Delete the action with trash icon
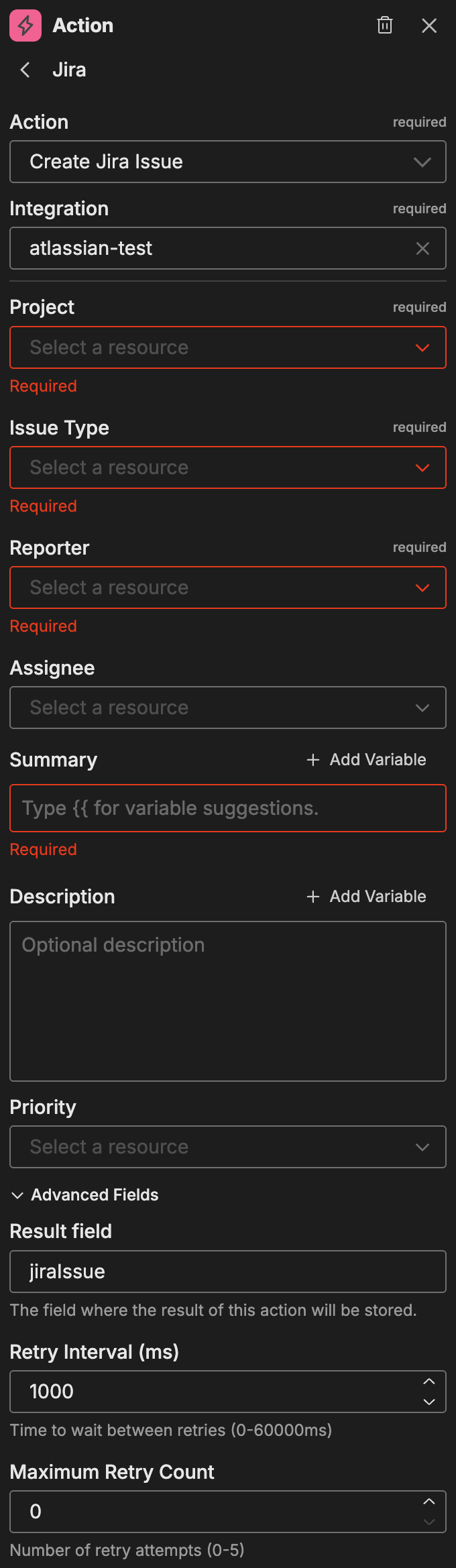This screenshot has width=456, height=1568. coord(385,25)
